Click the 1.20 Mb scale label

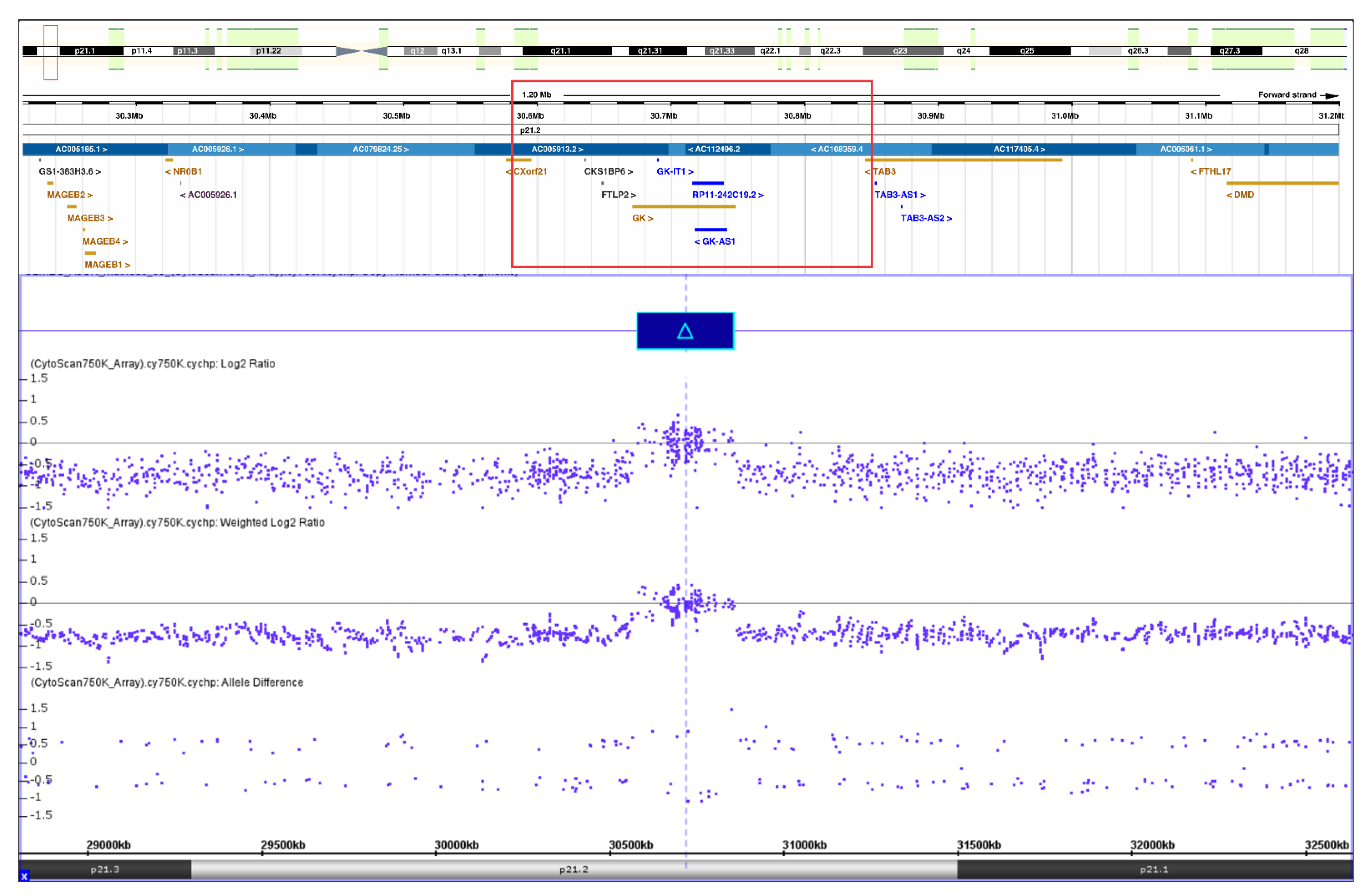click(x=536, y=95)
